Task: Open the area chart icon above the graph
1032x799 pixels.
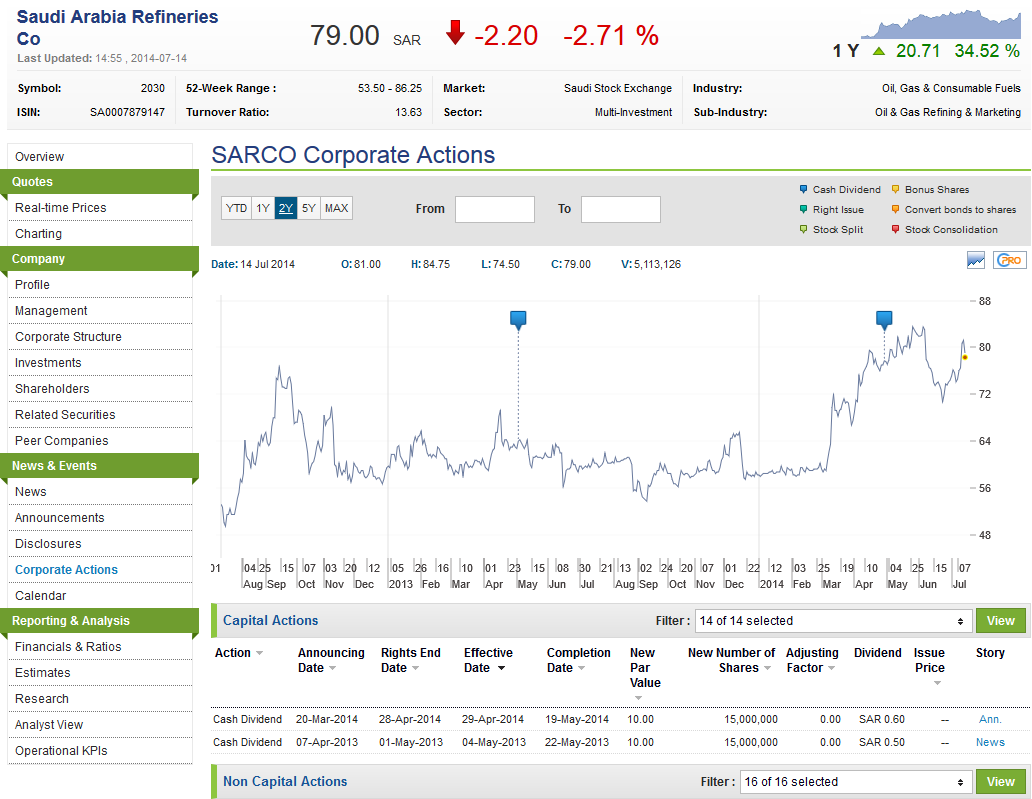Action: click(x=976, y=260)
